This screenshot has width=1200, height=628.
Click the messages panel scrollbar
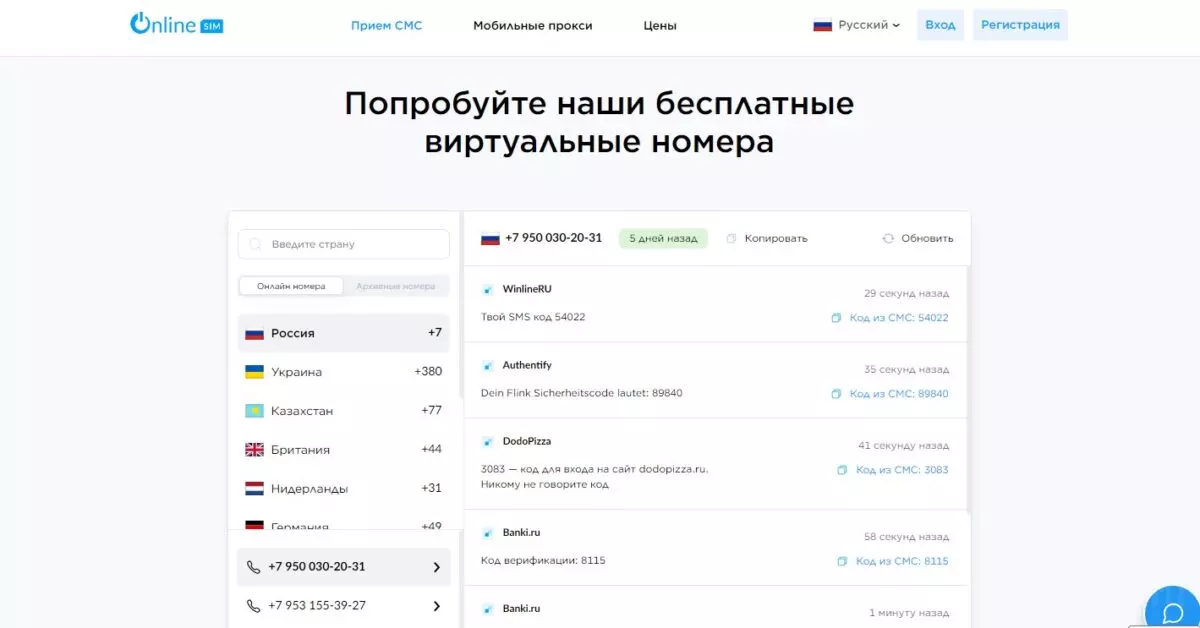tap(967, 388)
